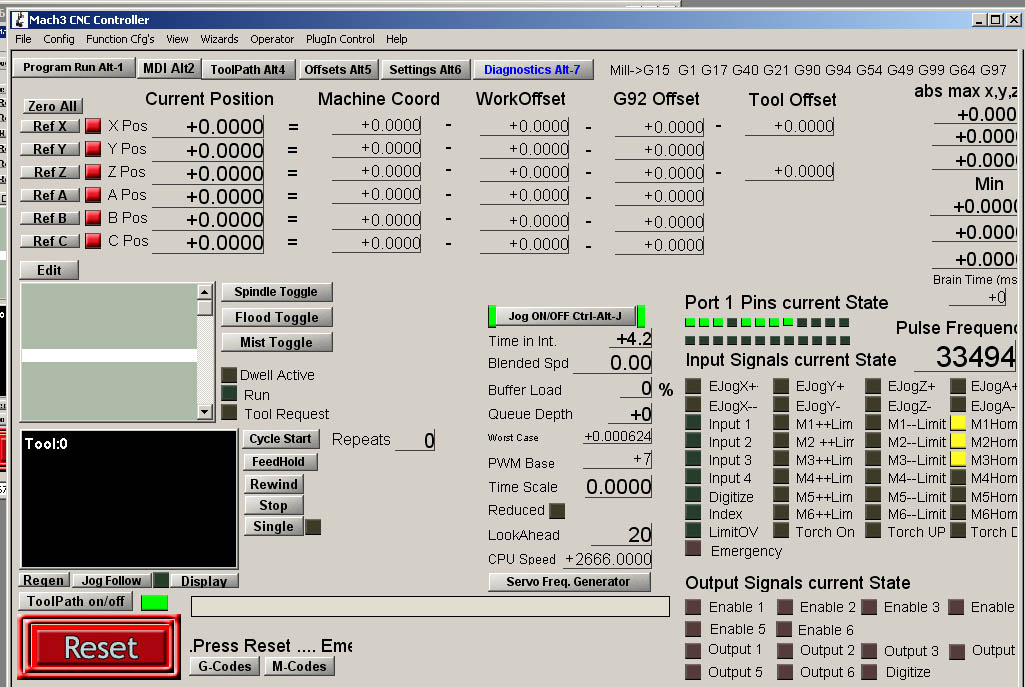1025x687 pixels.
Task: Click the Repeats count field
Action: click(415, 441)
